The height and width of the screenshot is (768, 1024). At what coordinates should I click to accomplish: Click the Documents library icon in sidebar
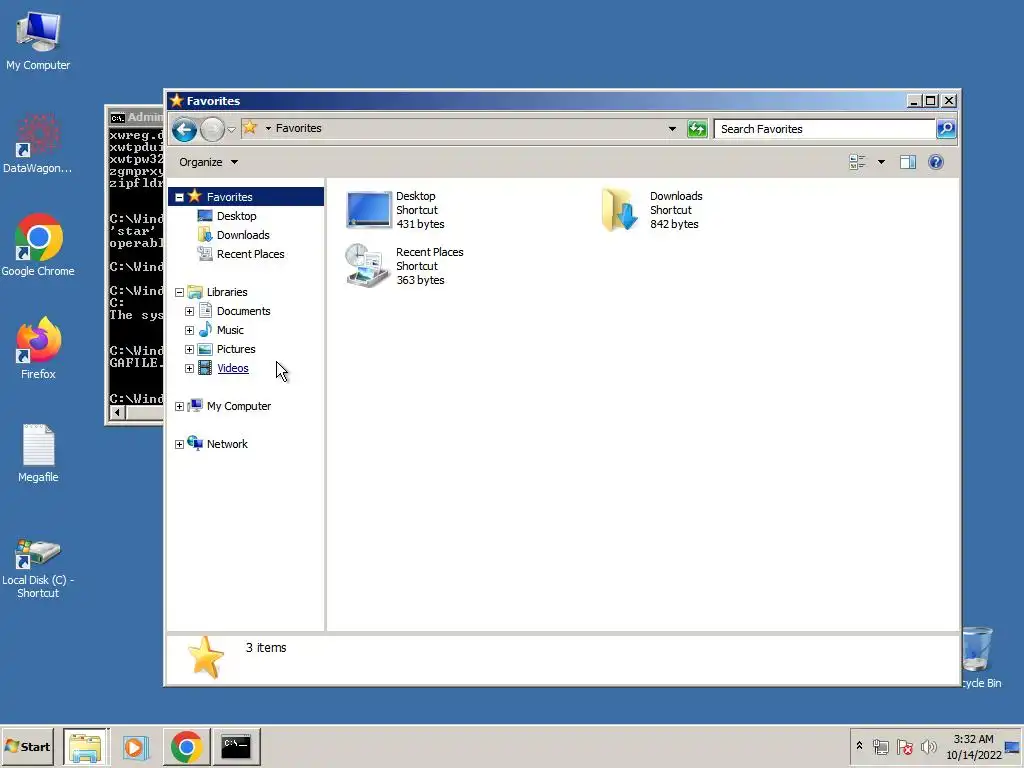tap(205, 310)
